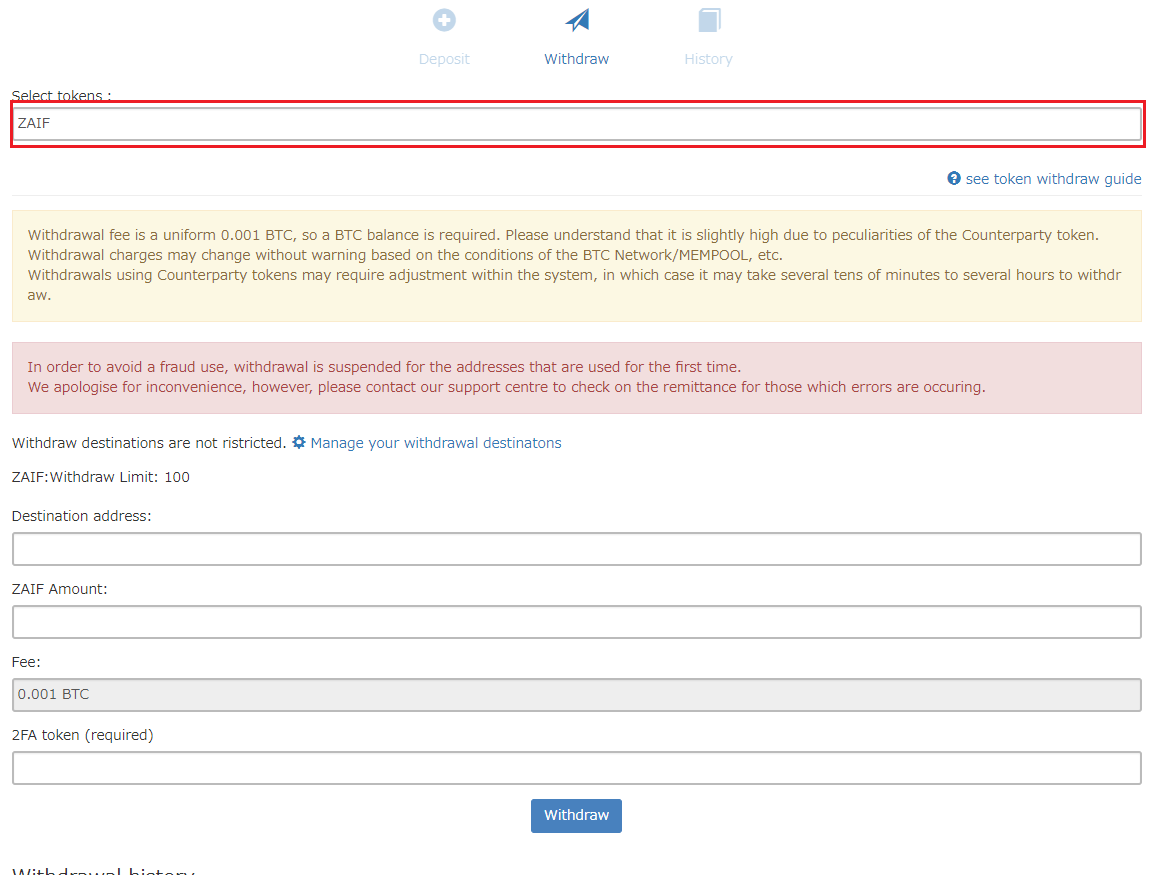Screen dimensions: 1156x875
Task: Click the blue Withdraw button
Action: (x=577, y=816)
